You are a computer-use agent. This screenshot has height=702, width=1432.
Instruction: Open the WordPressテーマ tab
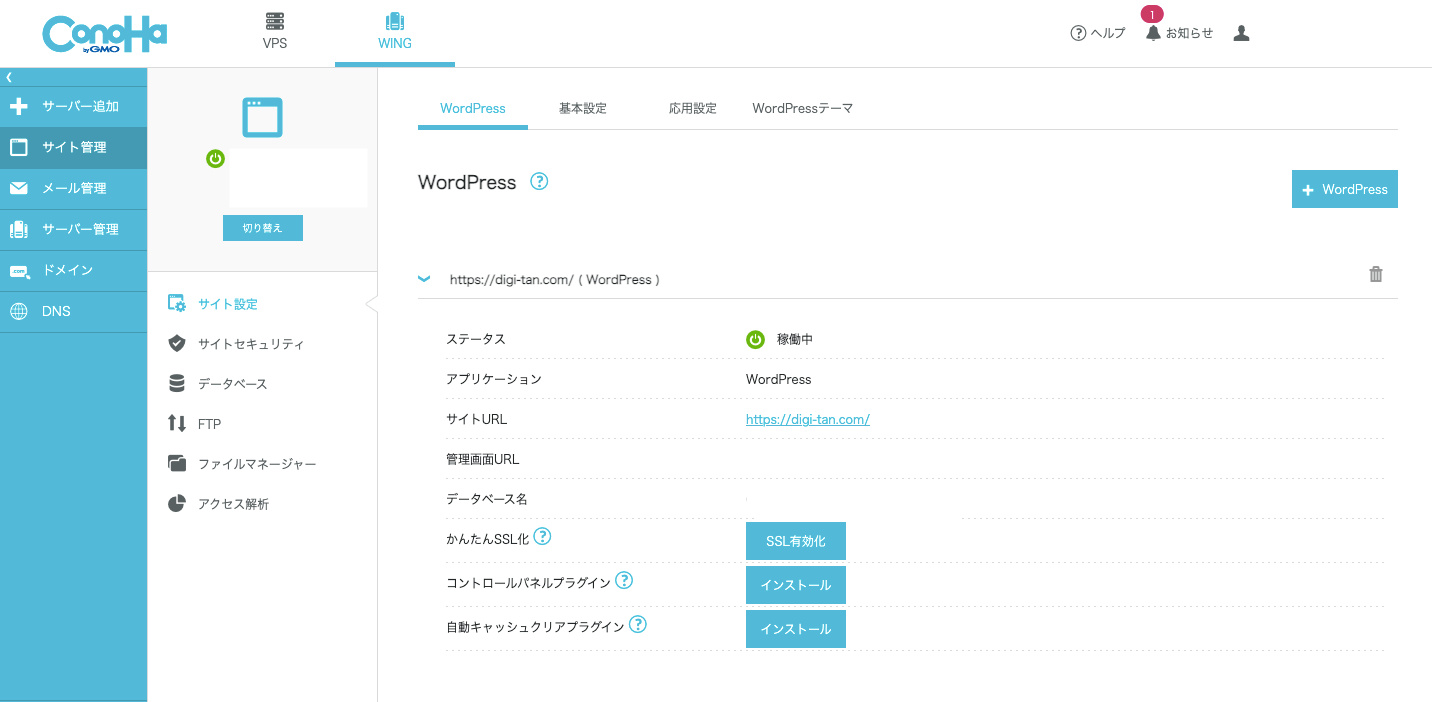[802, 108]
